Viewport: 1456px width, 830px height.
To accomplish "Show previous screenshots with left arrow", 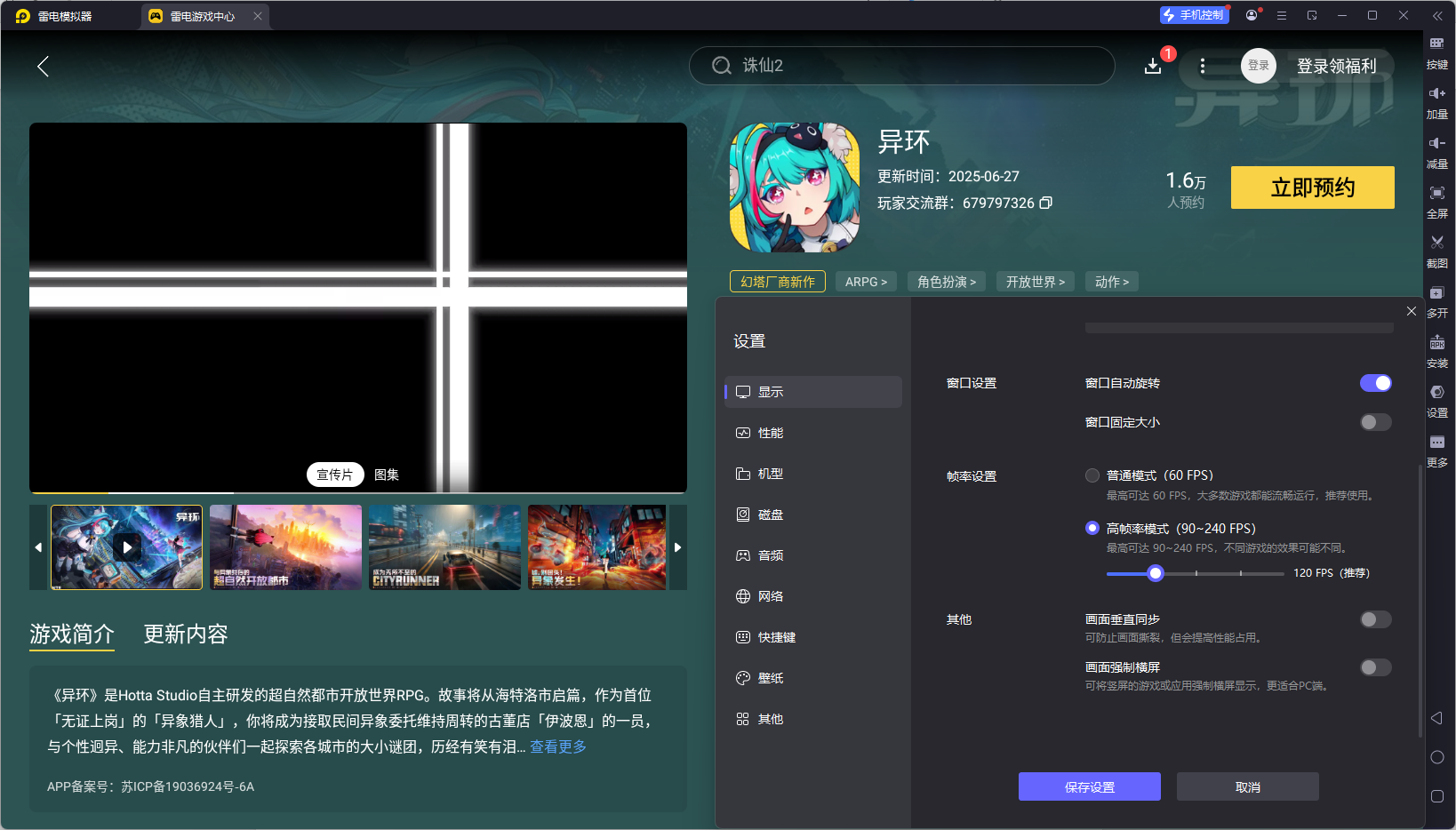I will 38,547.
